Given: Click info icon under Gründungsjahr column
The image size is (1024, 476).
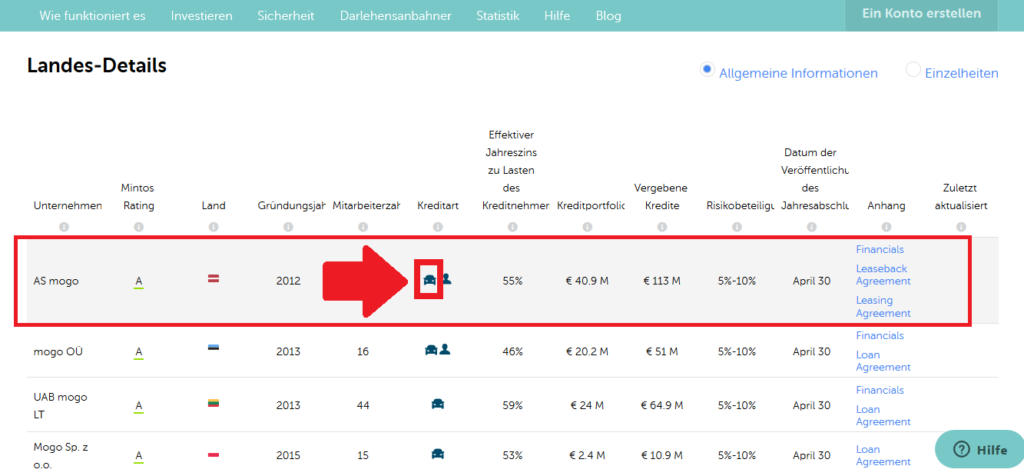Looking at the screenshot, I should point(288,227).
